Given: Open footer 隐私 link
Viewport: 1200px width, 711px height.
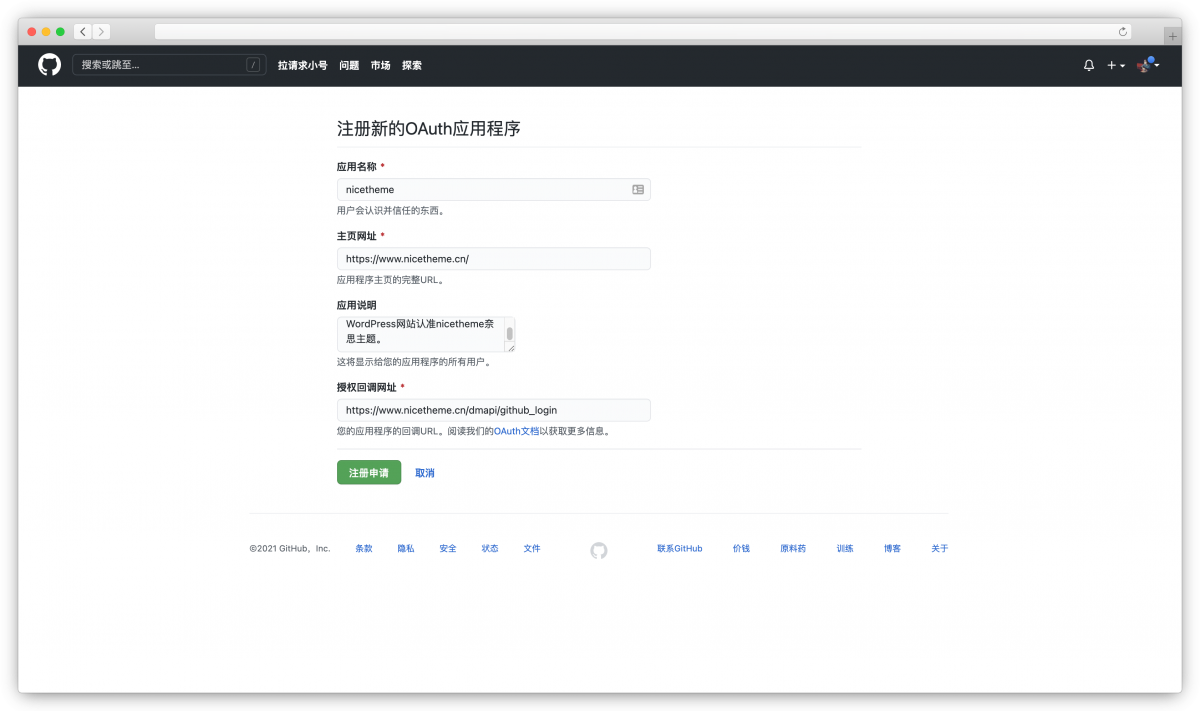Looking at the screenshot, I should coord(406,549).
